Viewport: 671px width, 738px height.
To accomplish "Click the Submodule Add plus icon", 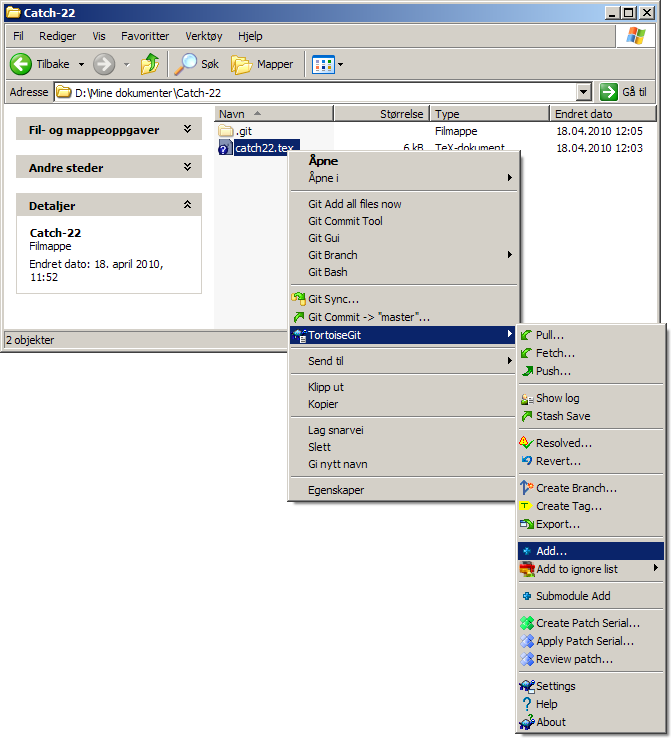I will pyautogui.click(x=527, y=596).
